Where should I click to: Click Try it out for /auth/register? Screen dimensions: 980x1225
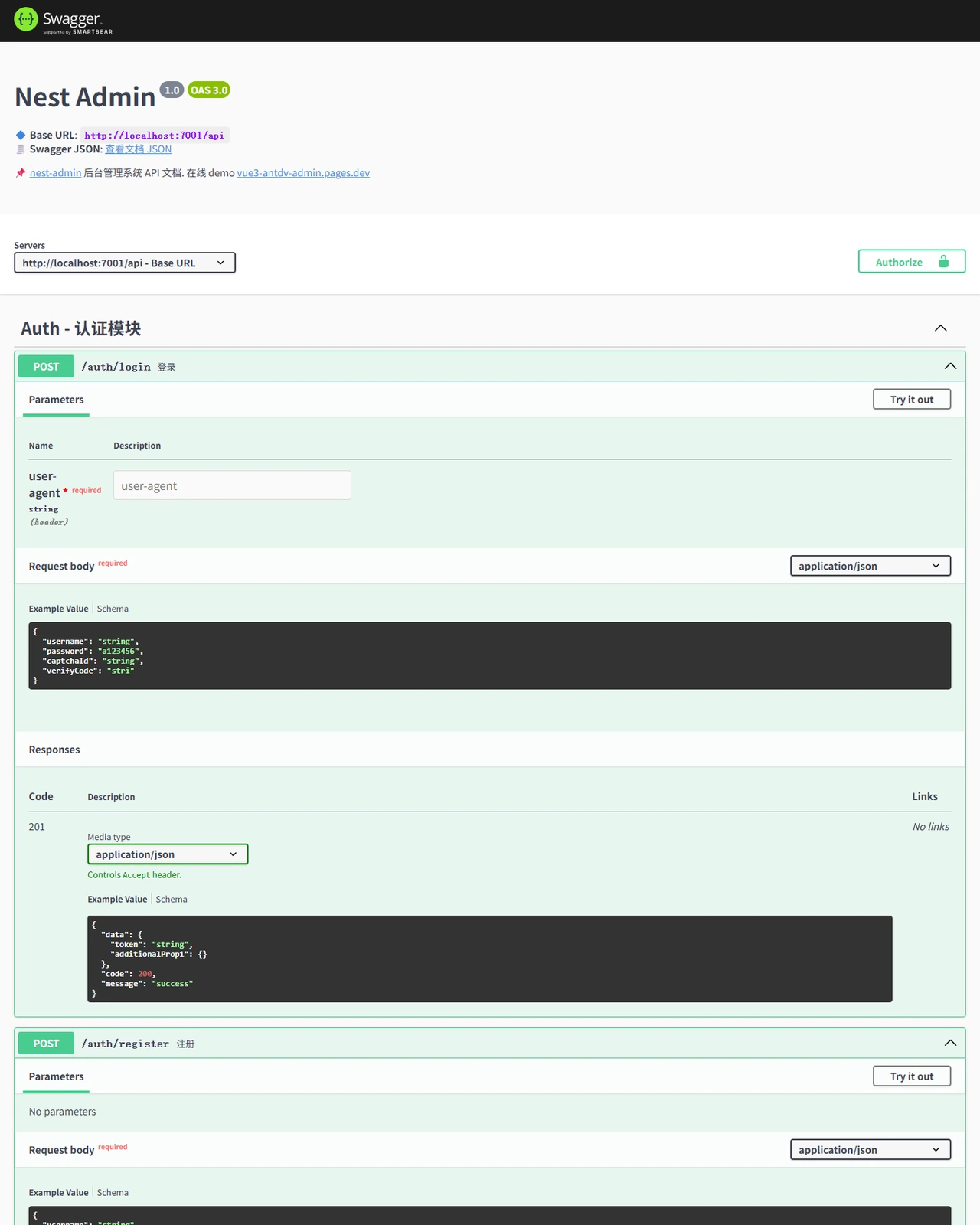pos(912,1076)
